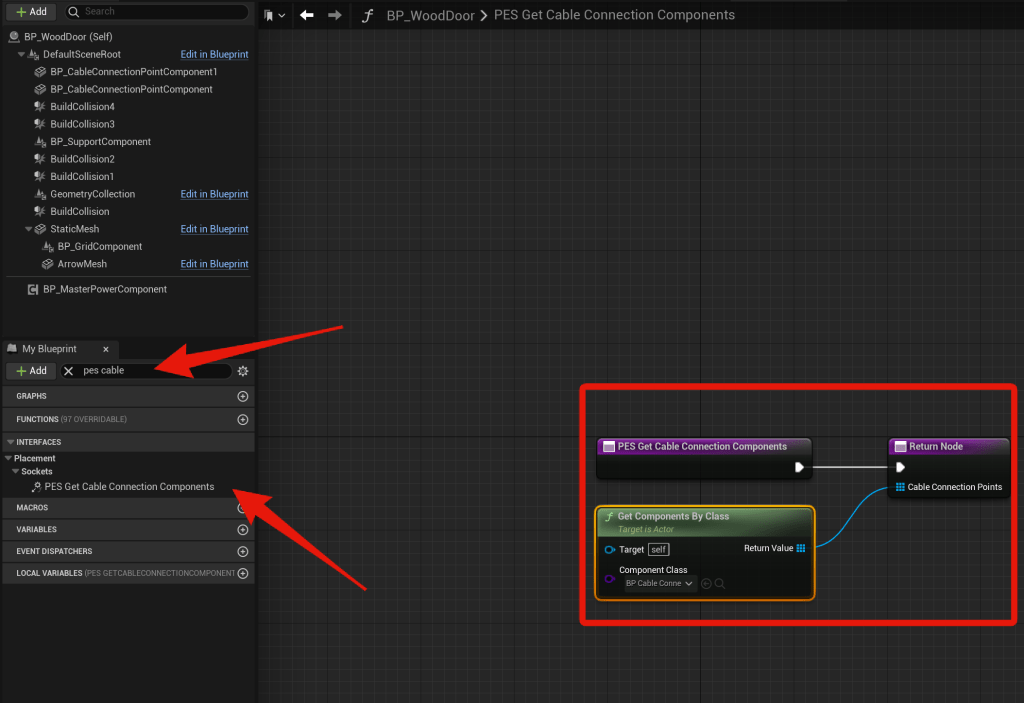Open the bookmarks dropdown in graph toolbar
Viewport: 1024px width, 703px height.
click(x=275, y=15)
